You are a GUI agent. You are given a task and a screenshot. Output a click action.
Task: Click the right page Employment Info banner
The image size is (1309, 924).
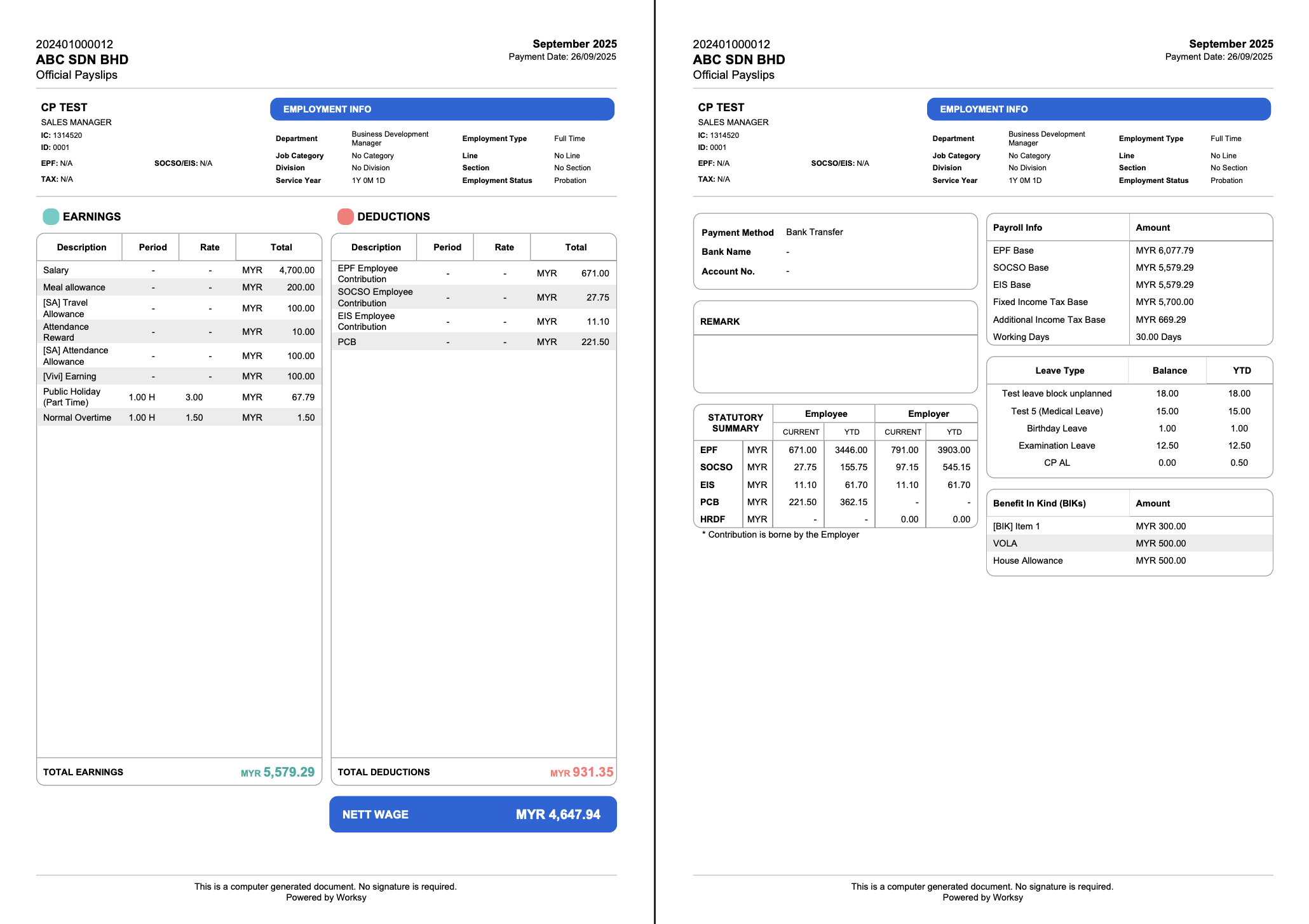click(x=1098, y=109)
